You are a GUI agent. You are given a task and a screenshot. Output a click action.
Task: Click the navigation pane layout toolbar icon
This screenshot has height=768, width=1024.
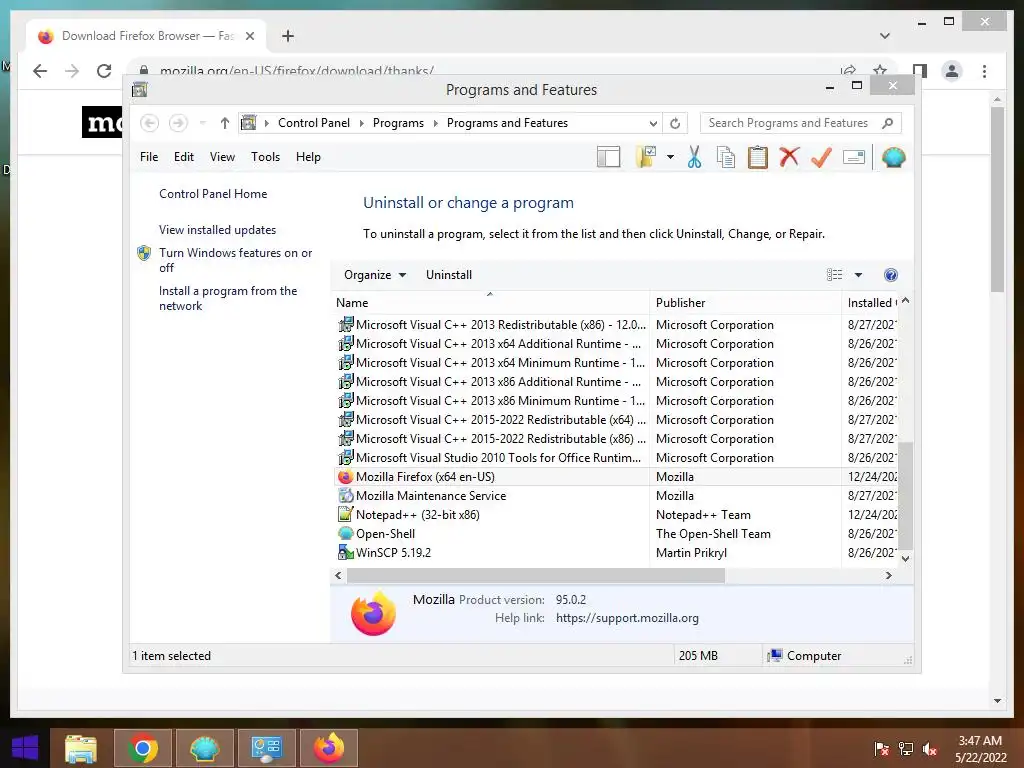point(608,157)
